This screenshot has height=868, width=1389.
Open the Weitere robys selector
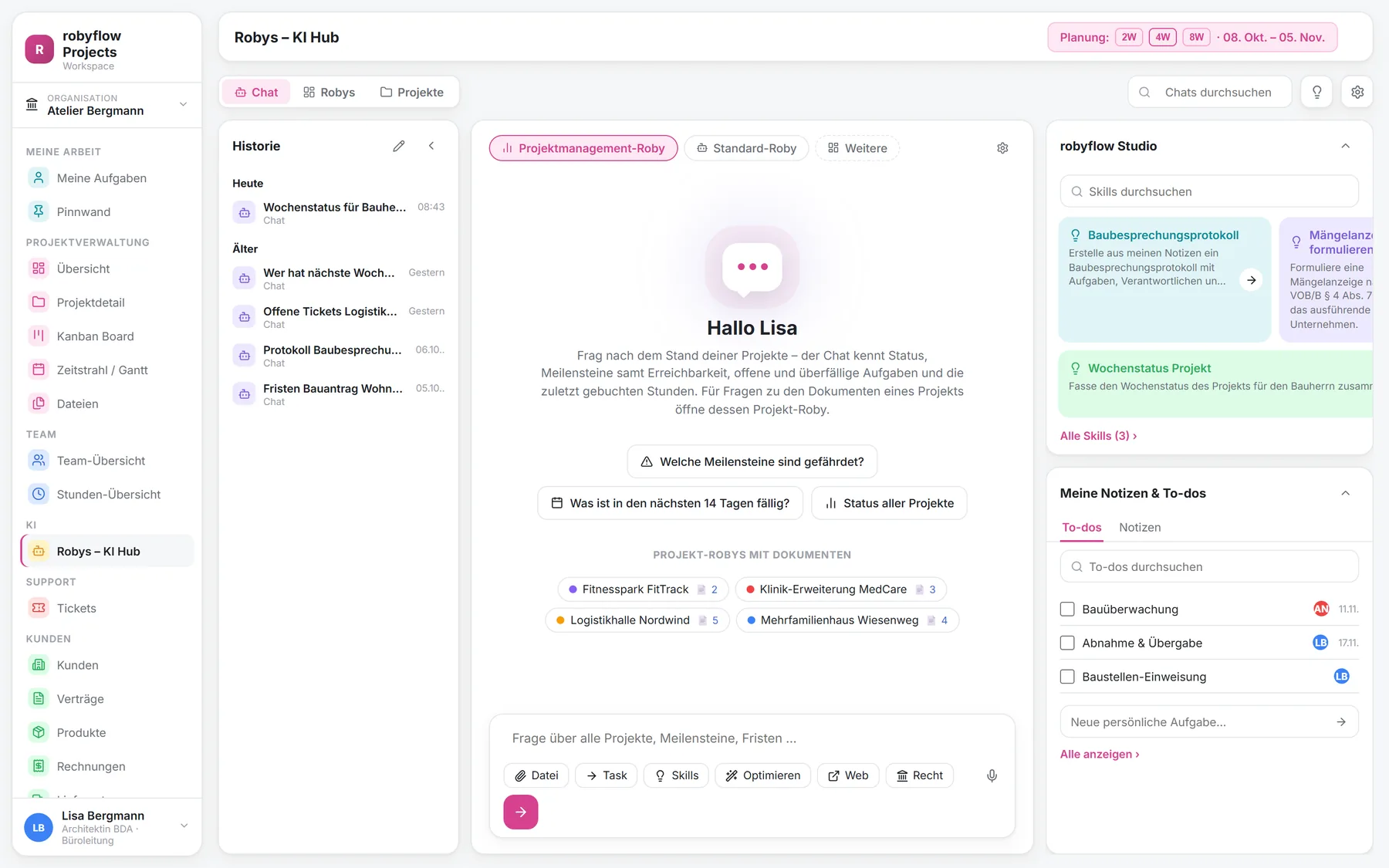tap(857, 148)
